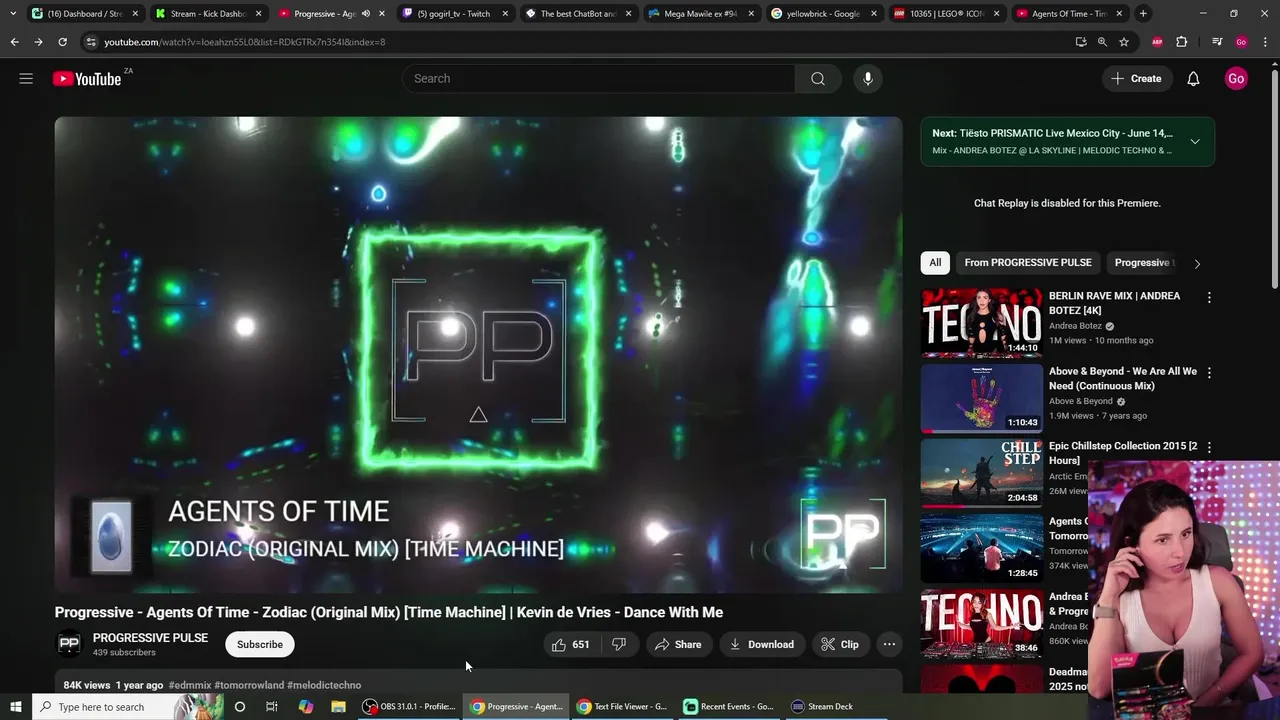Open the Windows Start menu
The height and width of the screenshot is (720, 1280).
point(15,707)
